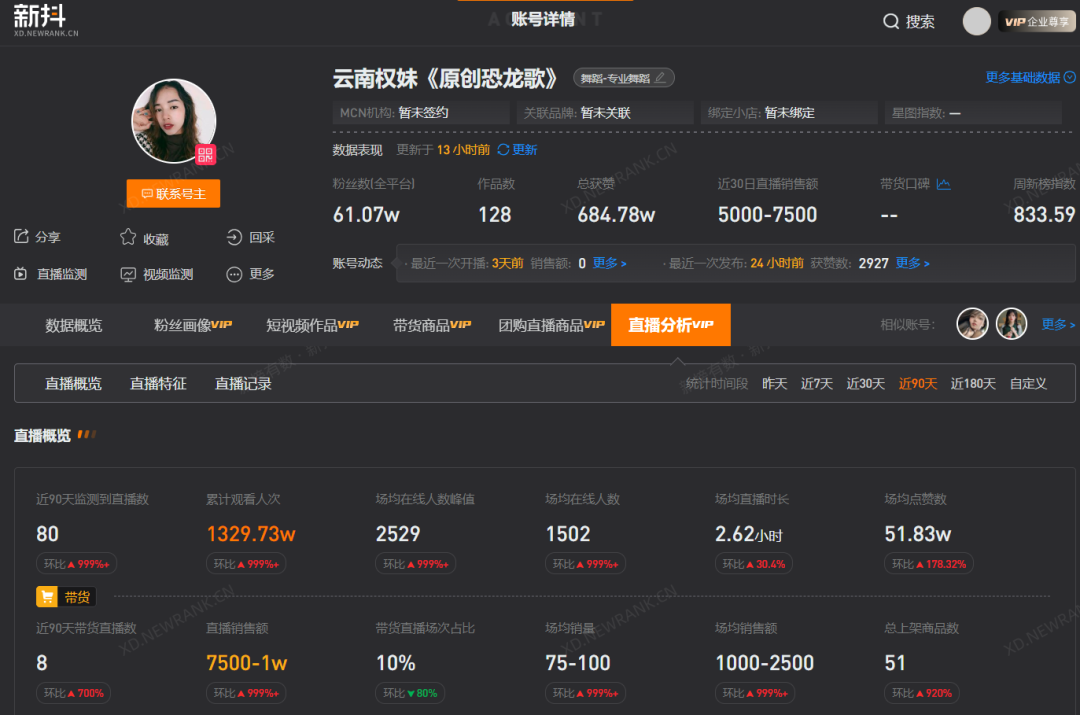Click the 自定义 custom date link

click(x=1028, y=383)
